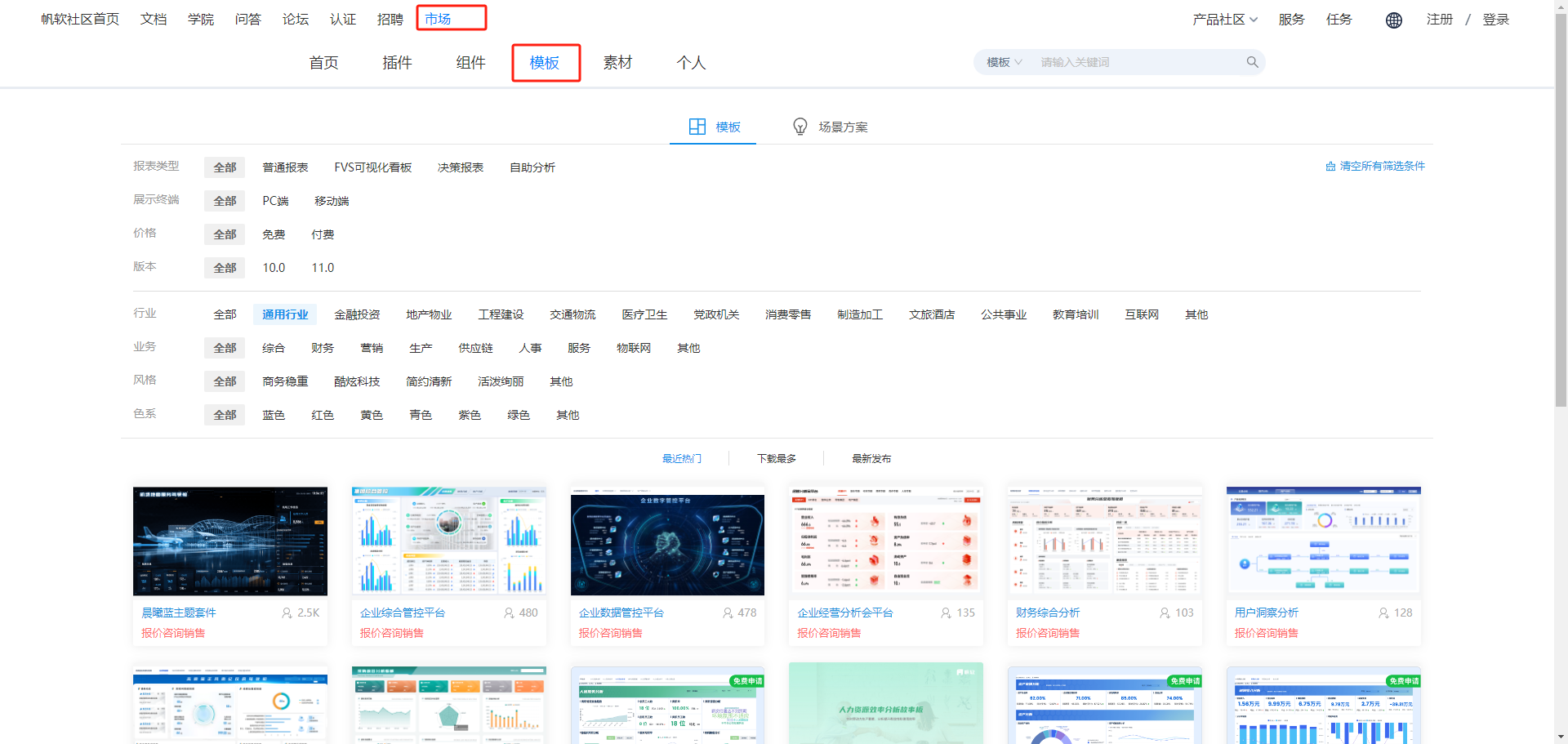Click the user count icon on 企业综合管控平台
The image size is (1568, 744).
tap(509, 613)
